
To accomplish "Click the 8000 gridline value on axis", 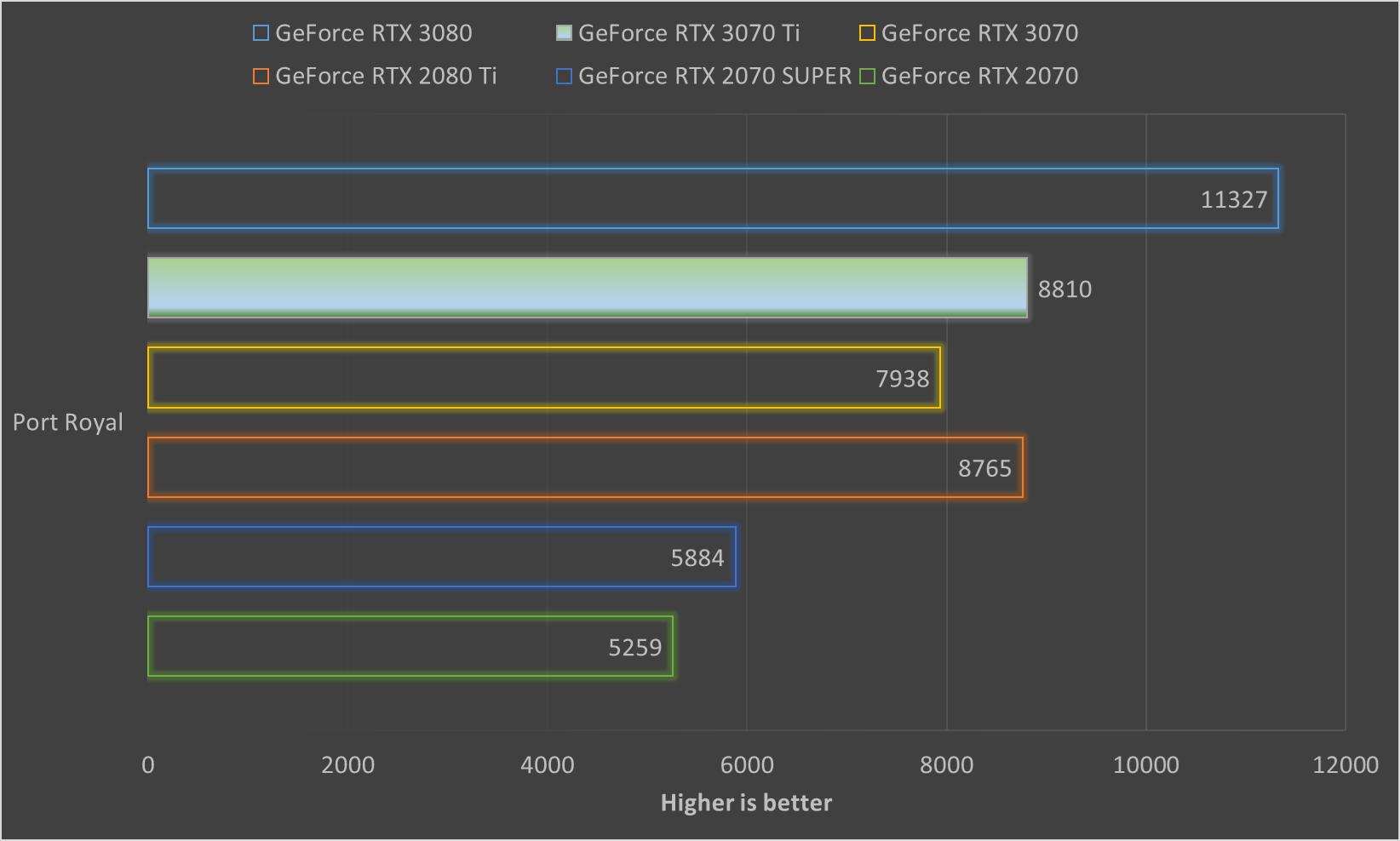I will point(945,765).
